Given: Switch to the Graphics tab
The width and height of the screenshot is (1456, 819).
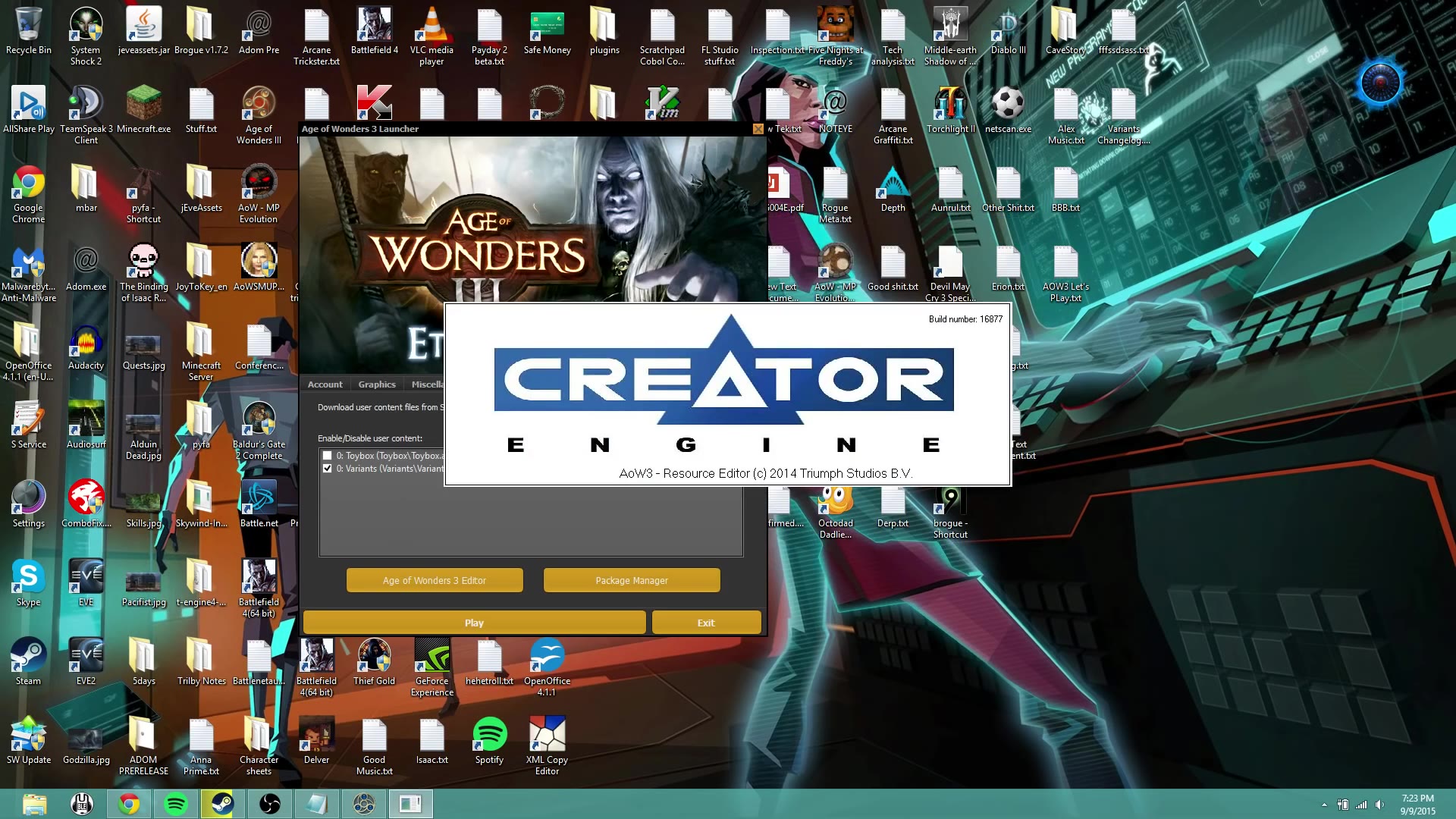Looking at the screenshot, I should click(x=377, y=384).
